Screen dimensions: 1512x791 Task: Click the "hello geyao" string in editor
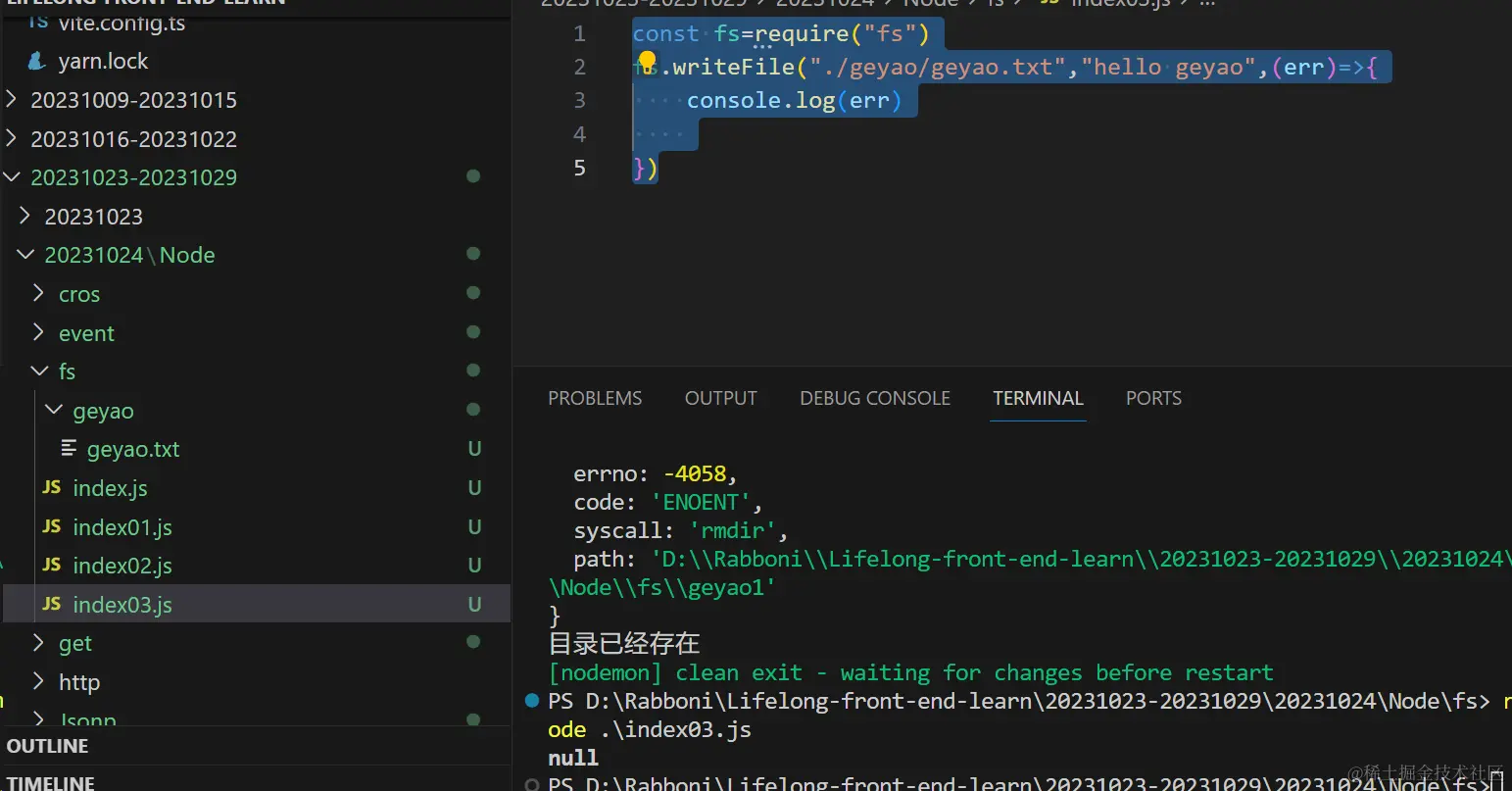pyautogui.click(x=1168, y=67)
